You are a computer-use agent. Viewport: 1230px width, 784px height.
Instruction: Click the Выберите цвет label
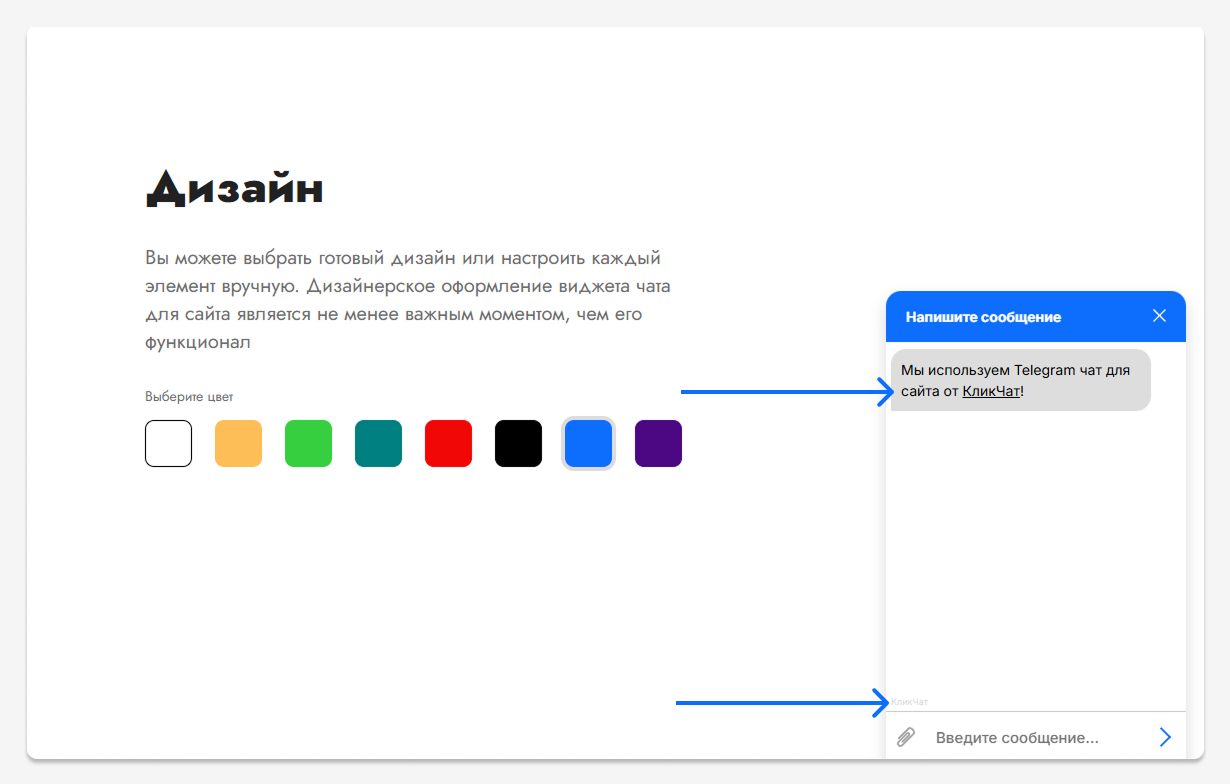(189, 397)
